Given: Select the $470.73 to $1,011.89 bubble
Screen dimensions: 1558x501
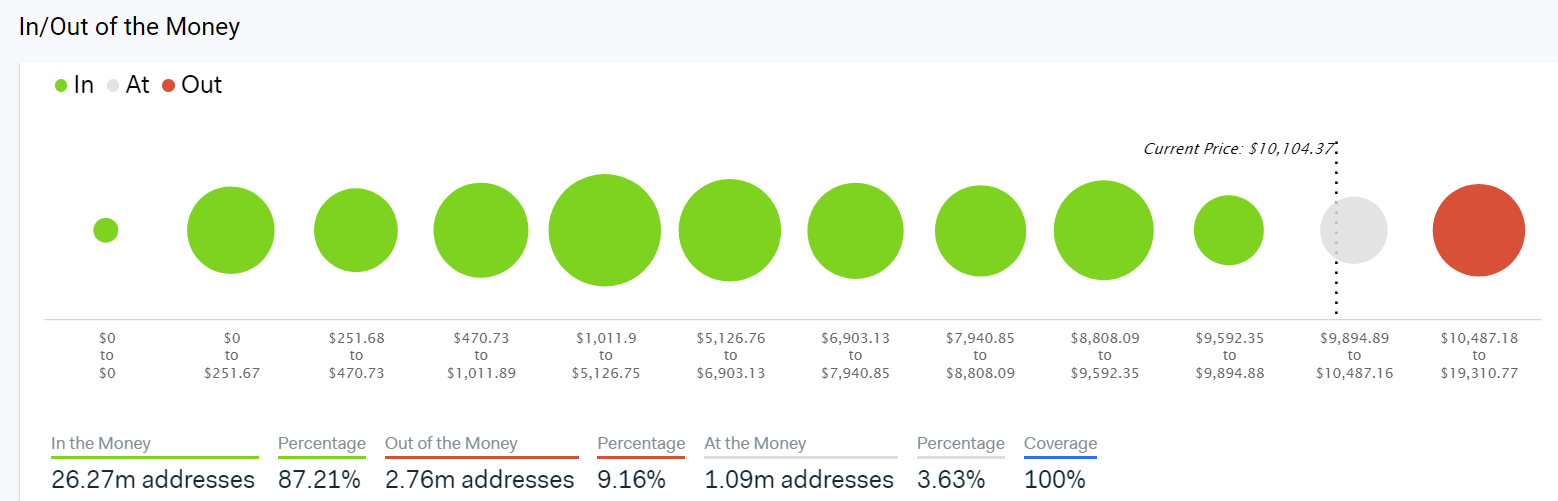Looking at the screenshot, I should (481, 230).
